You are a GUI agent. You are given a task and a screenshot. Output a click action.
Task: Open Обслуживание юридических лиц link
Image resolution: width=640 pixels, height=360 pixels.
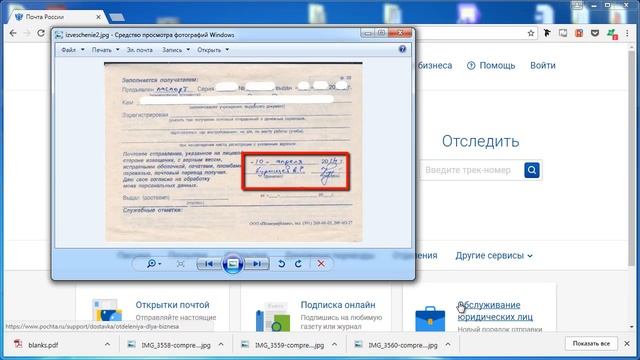pos(495,311)
